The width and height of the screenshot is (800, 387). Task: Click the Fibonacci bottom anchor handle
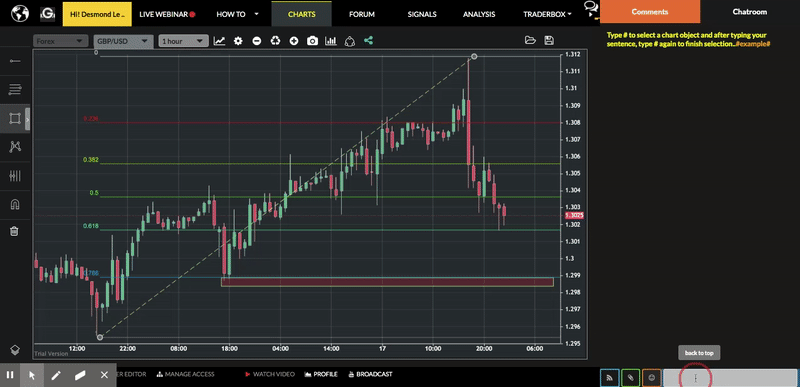click(x=100, y=337)
